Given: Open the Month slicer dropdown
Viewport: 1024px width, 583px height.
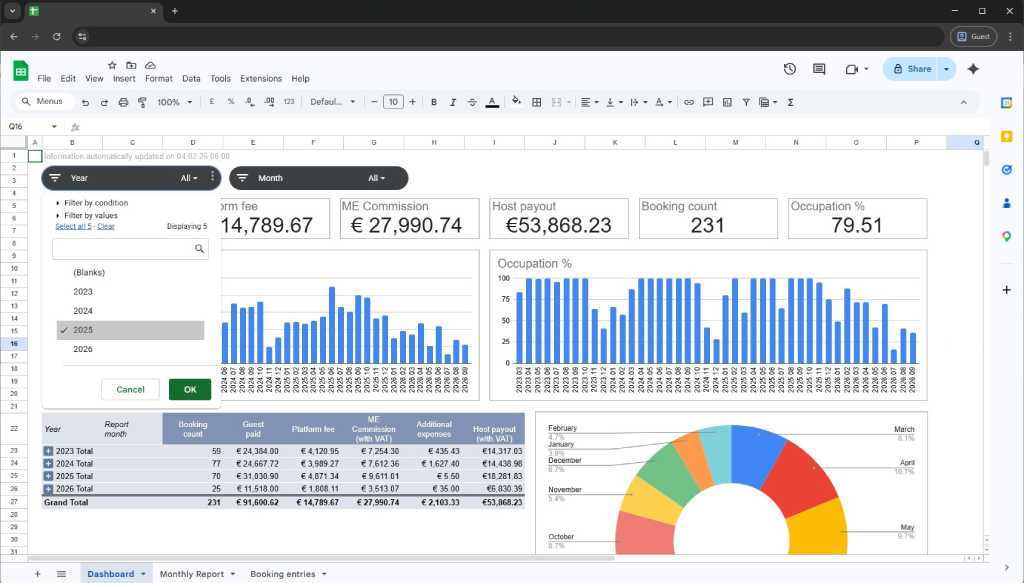Looking at the screenshot, I should pyautogui.click(x=376, y=178).
